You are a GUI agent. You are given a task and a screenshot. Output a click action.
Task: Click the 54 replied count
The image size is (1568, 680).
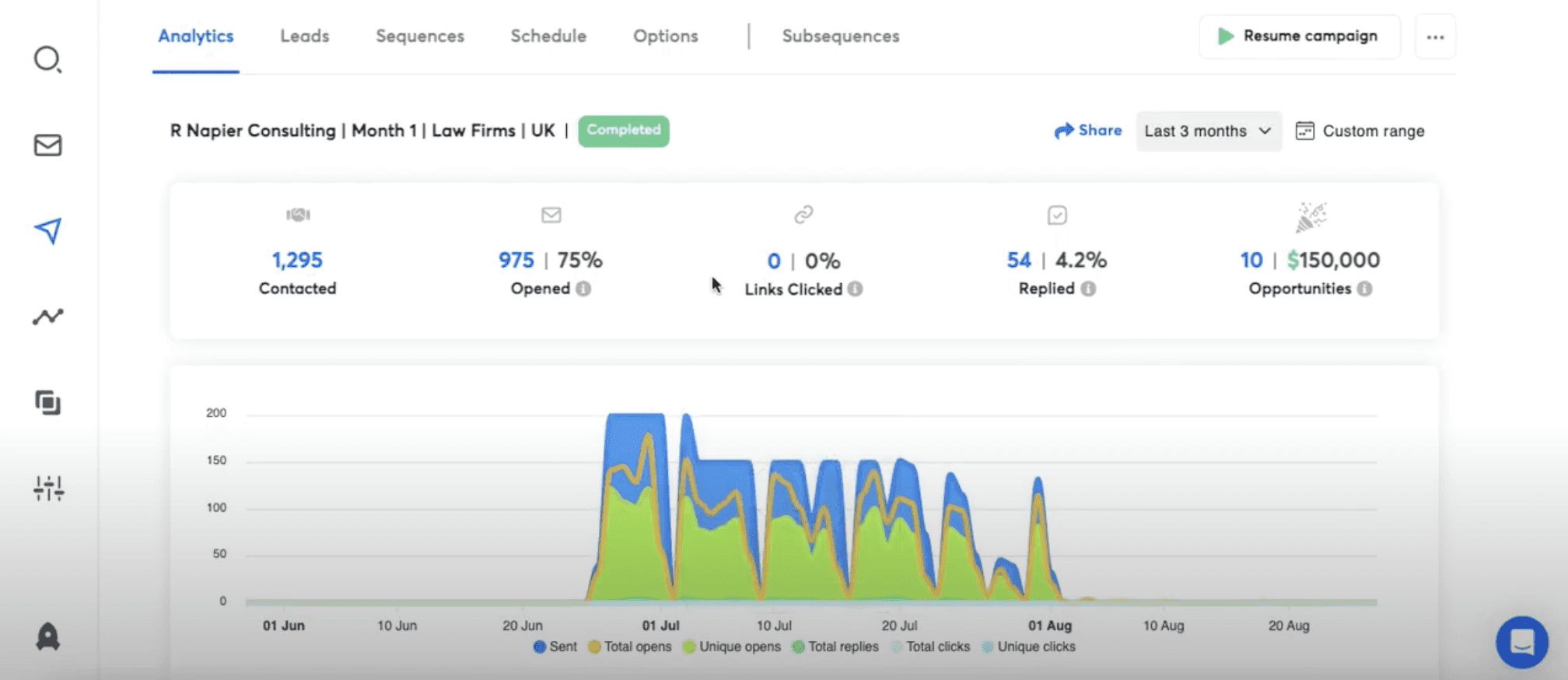tap(1019, 260)
